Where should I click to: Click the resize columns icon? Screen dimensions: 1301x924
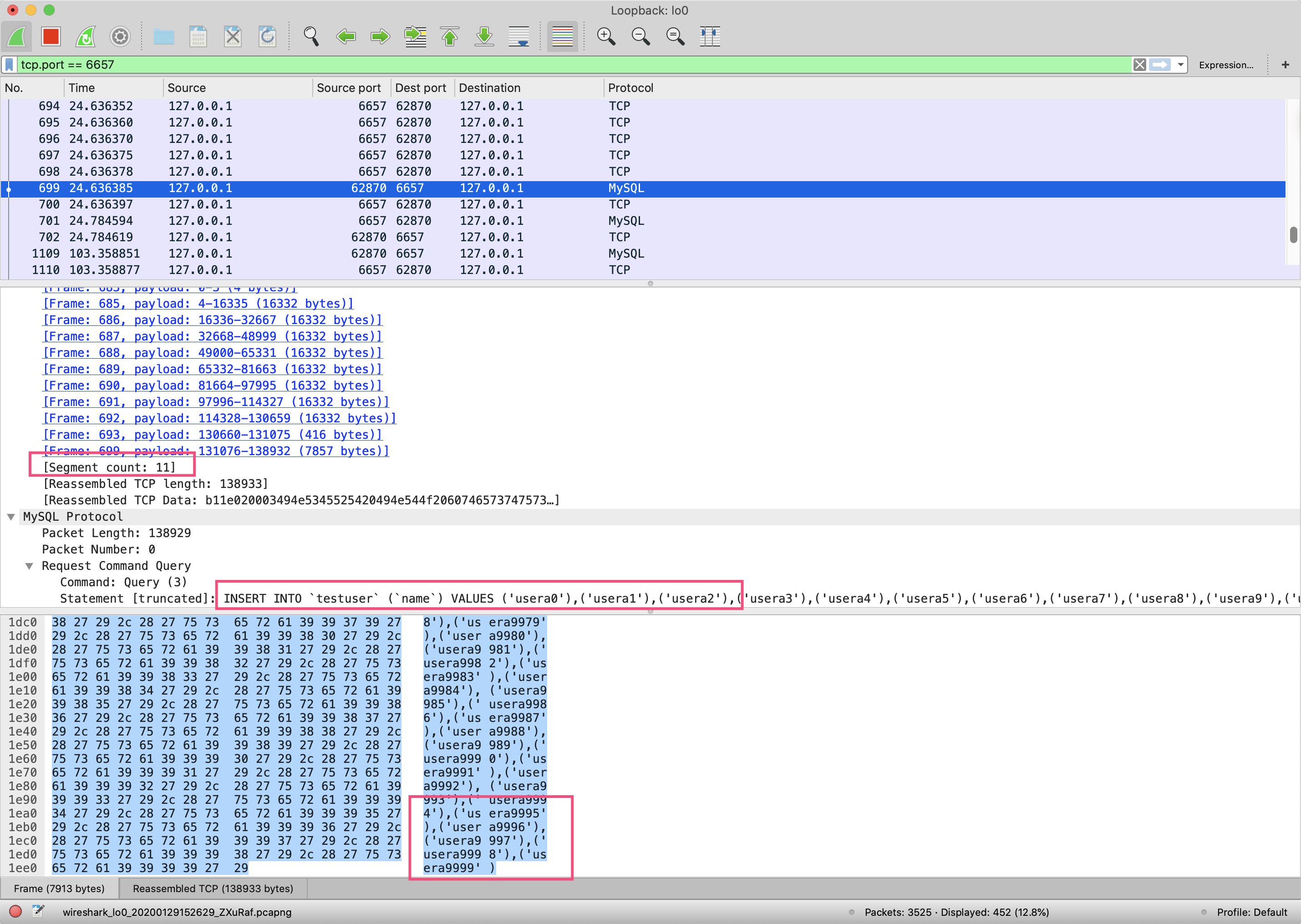point(709,37)
